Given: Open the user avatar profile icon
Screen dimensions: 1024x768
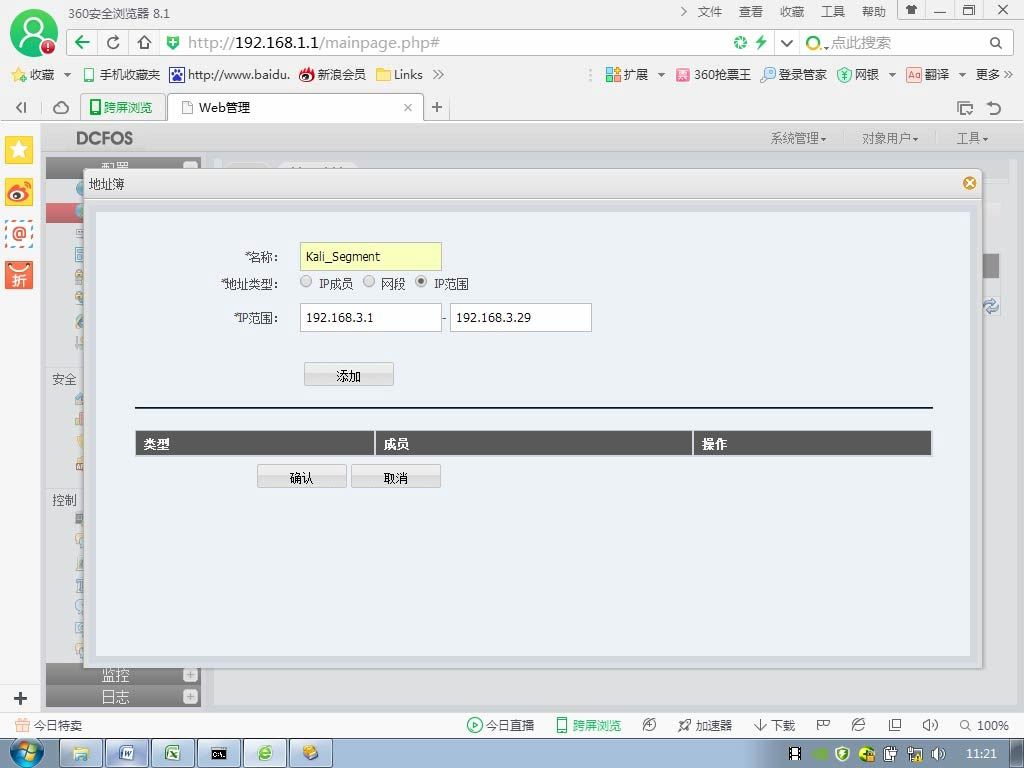Looking at the screenshot, I should pyautogui.click(x=33, y=33).
